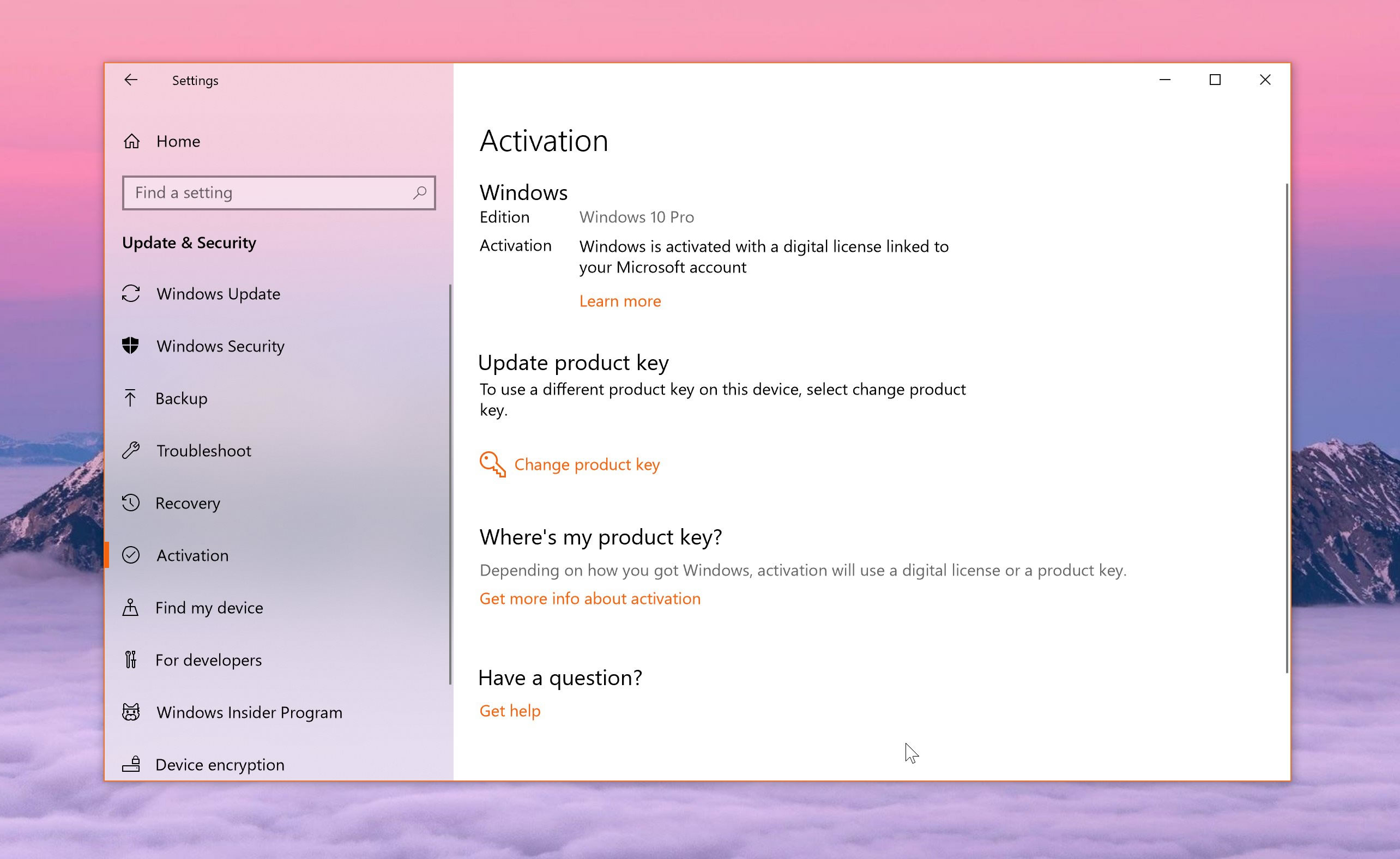Screen dimensions: 1400x859
Task: Click the Activation checkmark circle icon
Action: (x=131, y=555)
